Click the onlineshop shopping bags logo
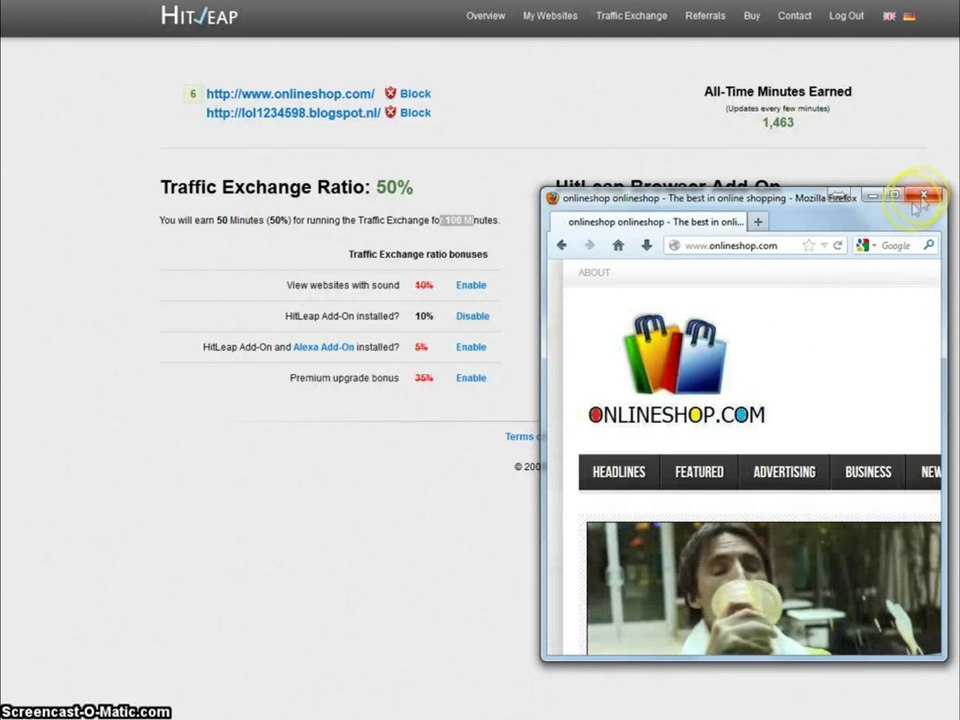Image resolution: width=960 pixels, height=720 pixels. (674, 354)
